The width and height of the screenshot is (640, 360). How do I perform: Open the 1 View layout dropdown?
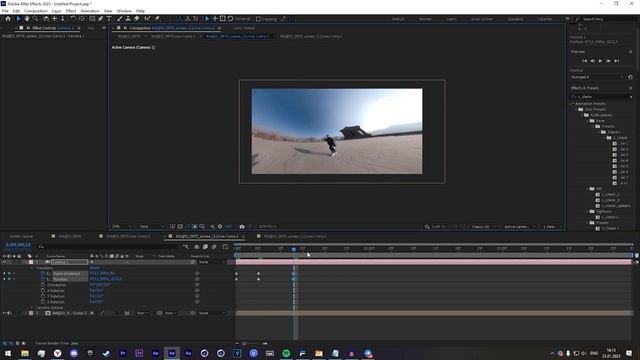point(552,227)
